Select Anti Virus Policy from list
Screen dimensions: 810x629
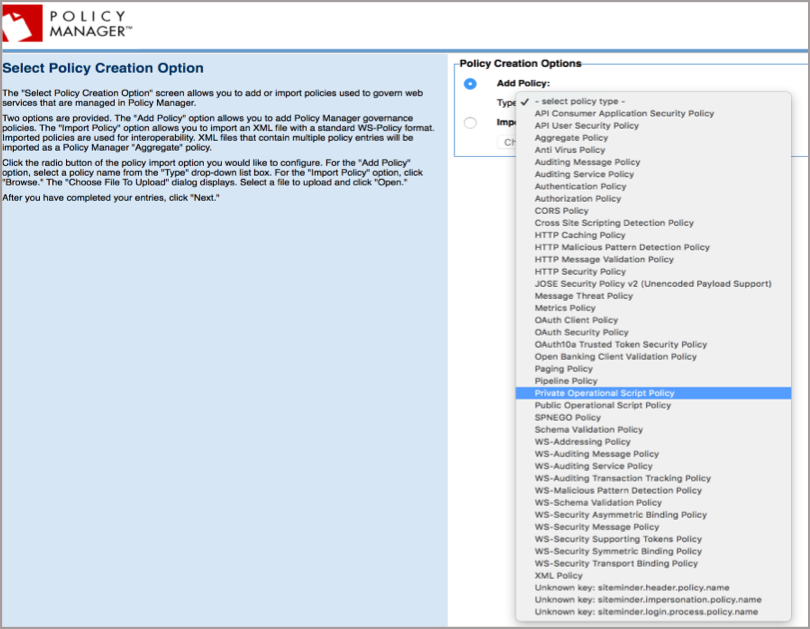(x=569, y=150)
